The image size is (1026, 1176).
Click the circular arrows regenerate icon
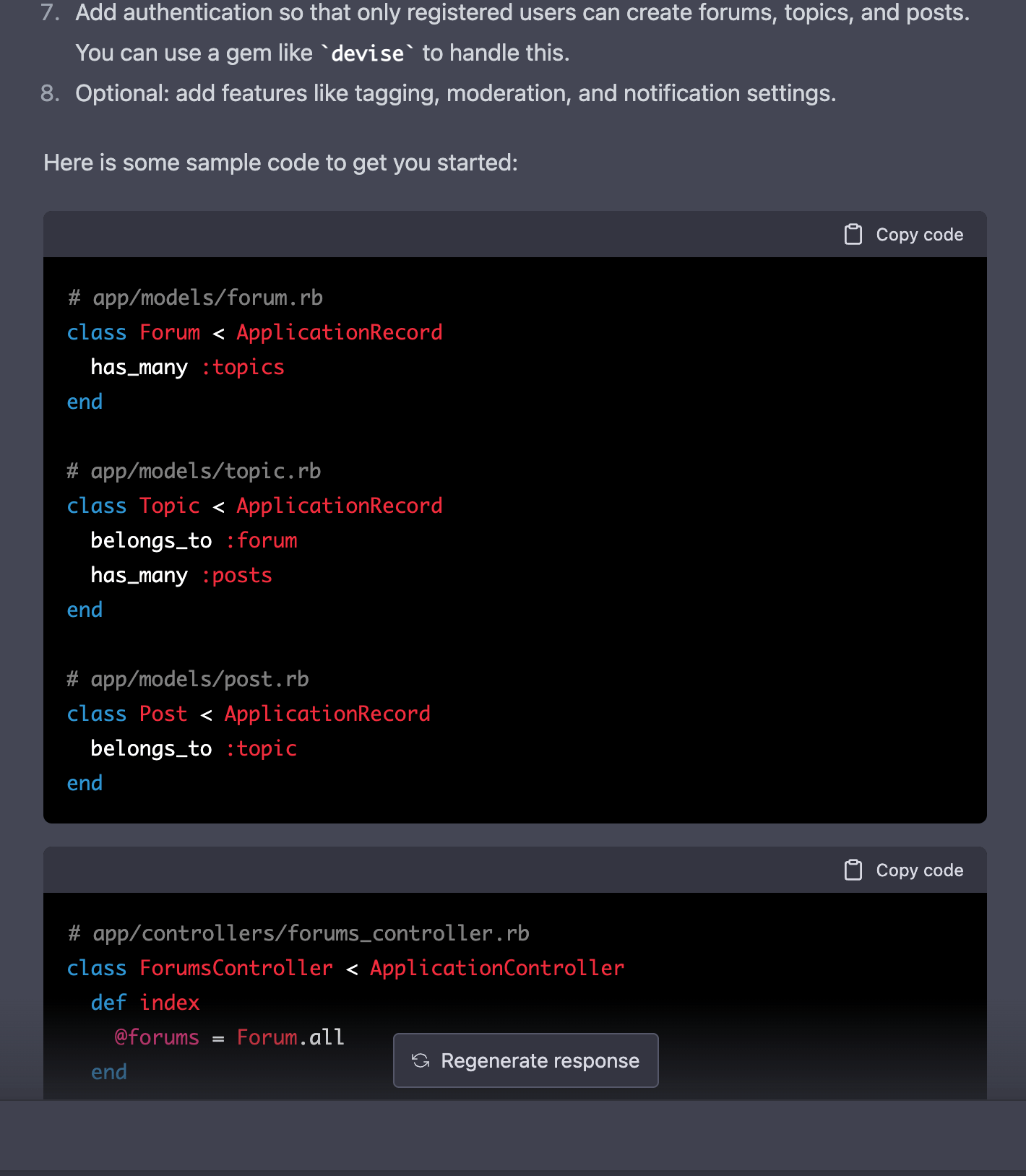(421, 1060)
